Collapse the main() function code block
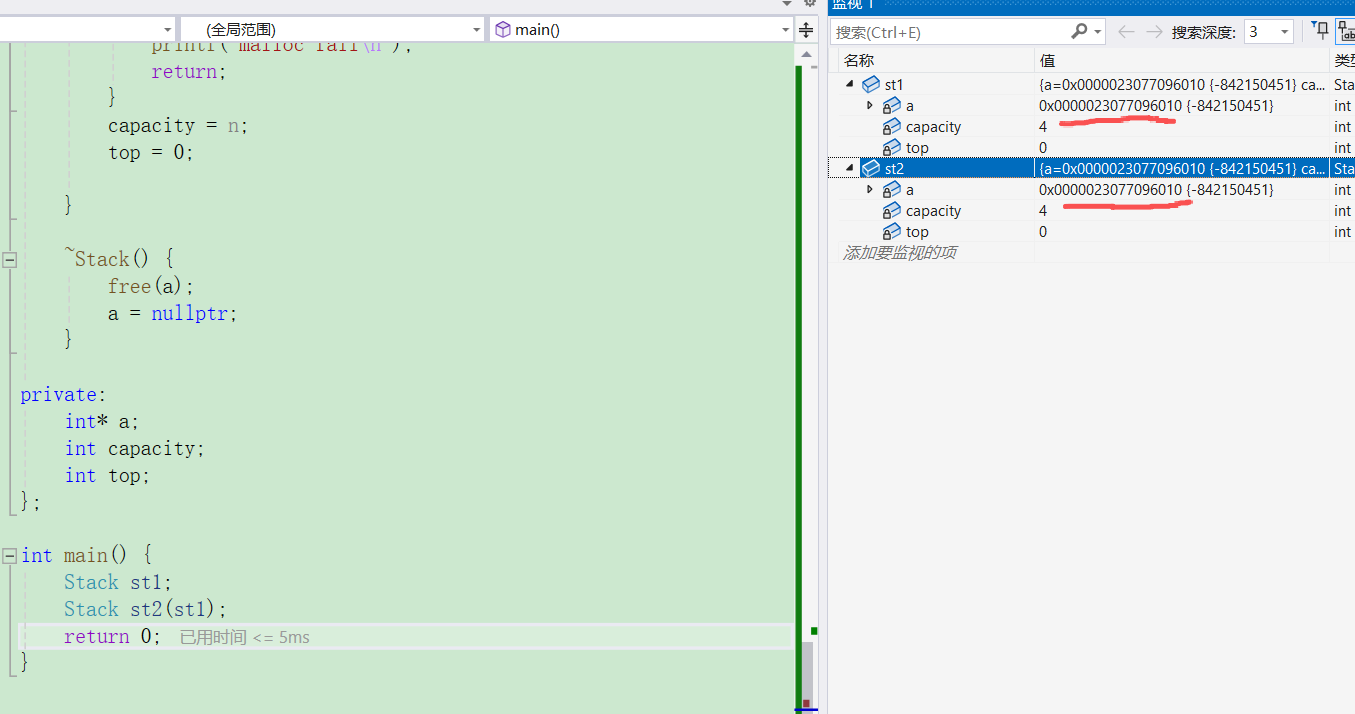The height and width of the screenshot is (714, 1355). (9, 555)
